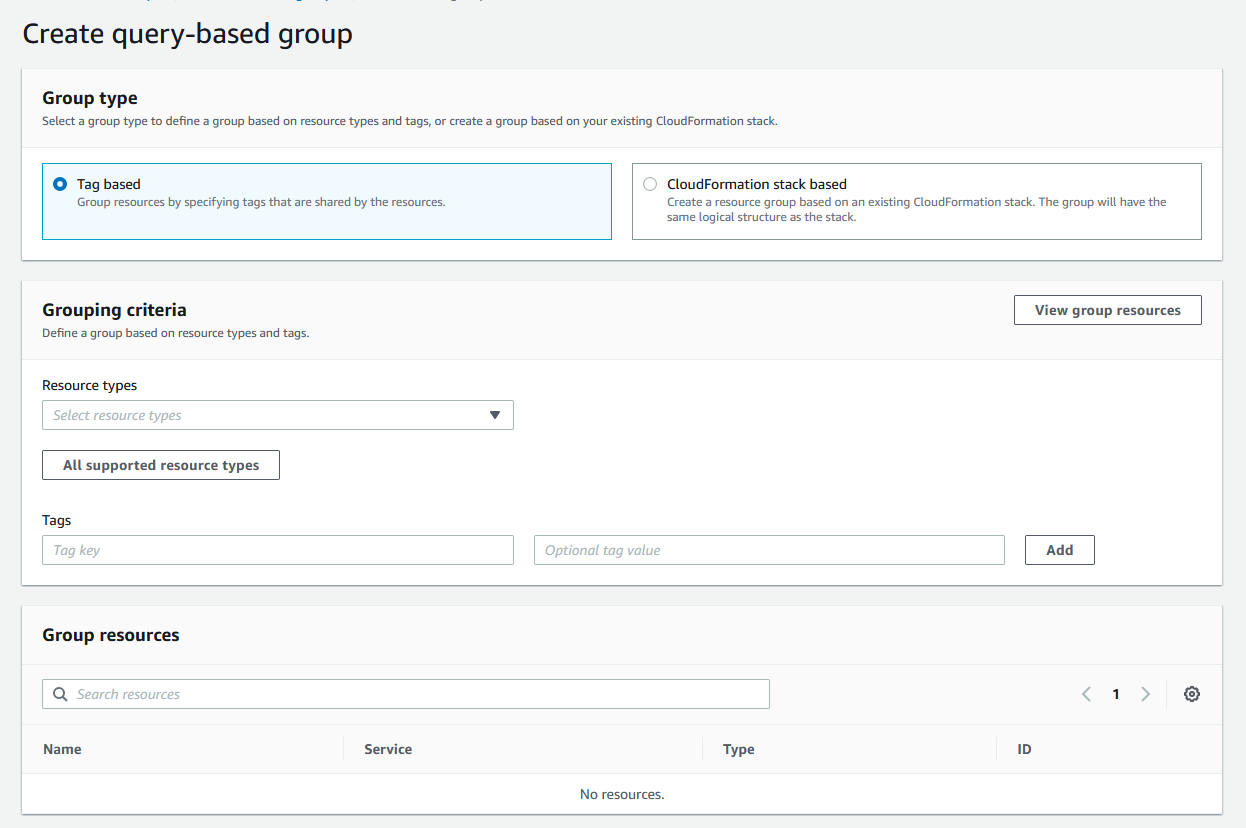Open table preferences via gear icon
This screenshot has height=828, width=1246.
(x=1191, y=694)
